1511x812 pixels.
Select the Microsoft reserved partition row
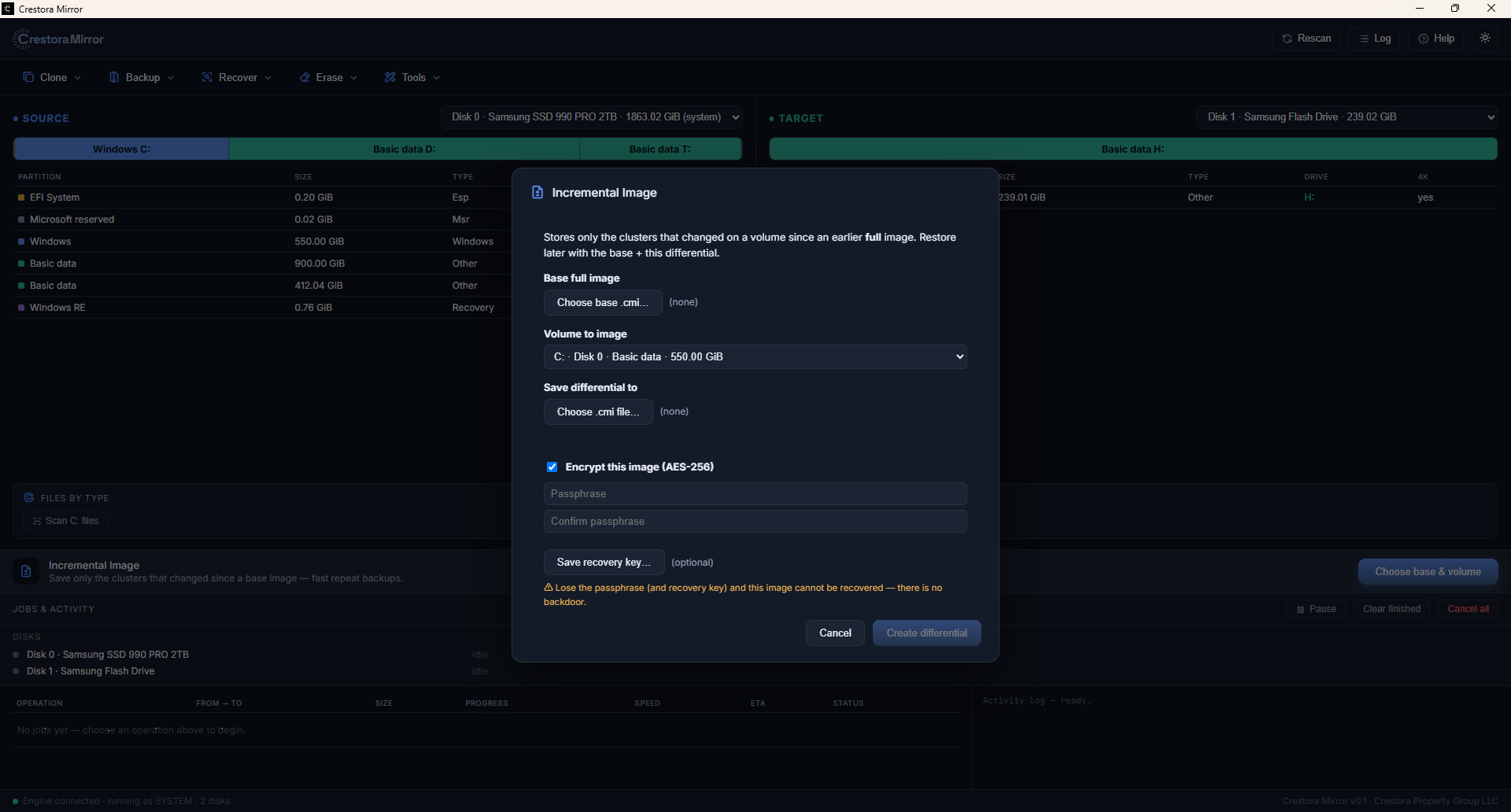pyautogui.click(x=262, y=220)
